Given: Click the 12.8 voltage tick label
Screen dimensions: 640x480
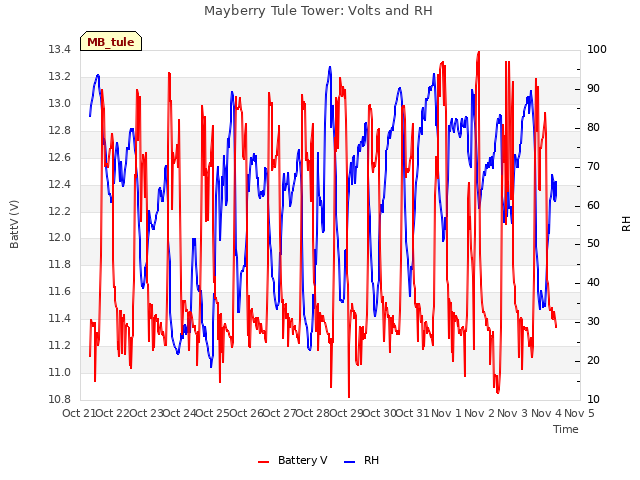Looking at the screenshot, I should coord(60,131).
